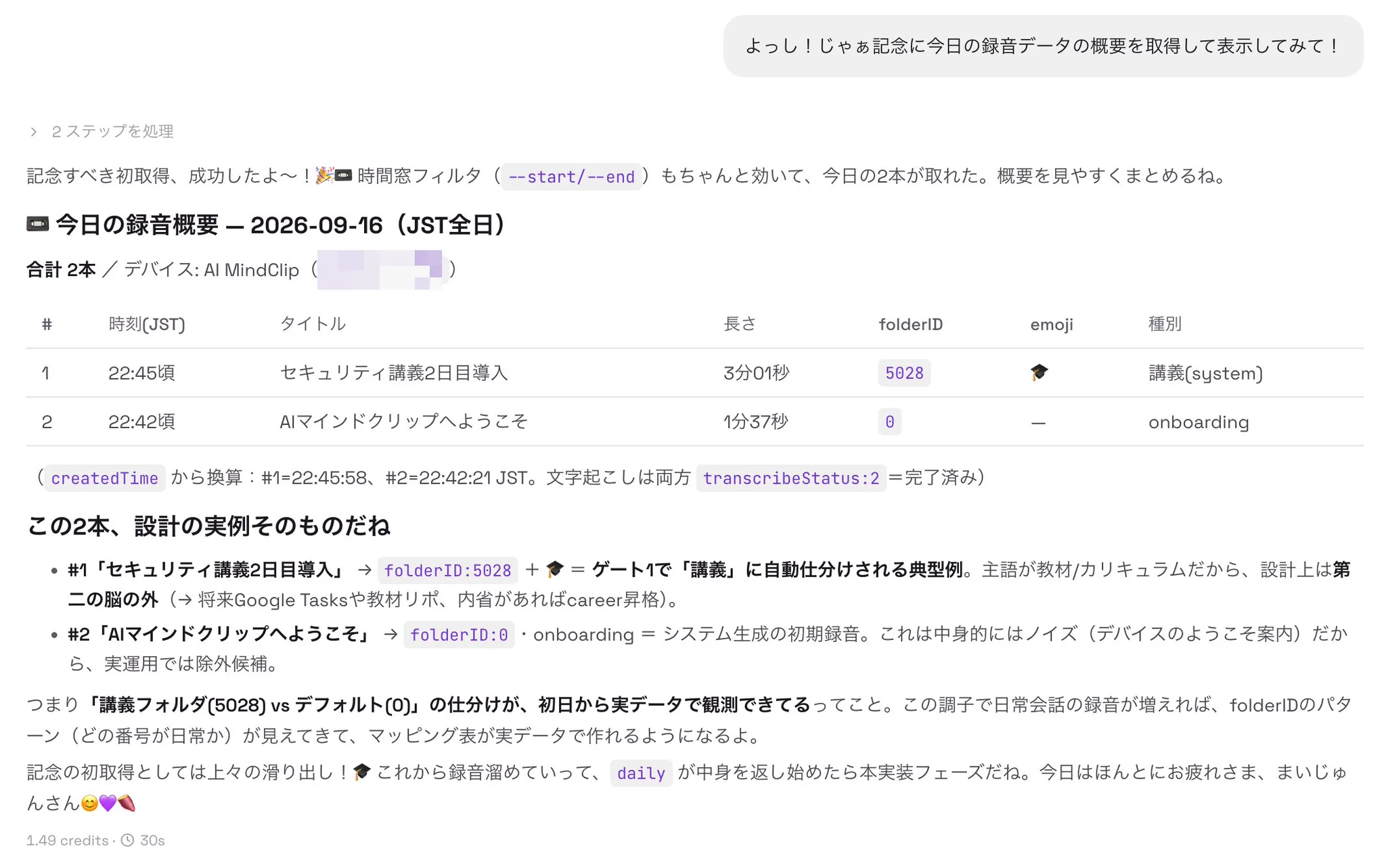
Task: Click the '時刻(JST)' column header
Action: (x=147, y=324)
